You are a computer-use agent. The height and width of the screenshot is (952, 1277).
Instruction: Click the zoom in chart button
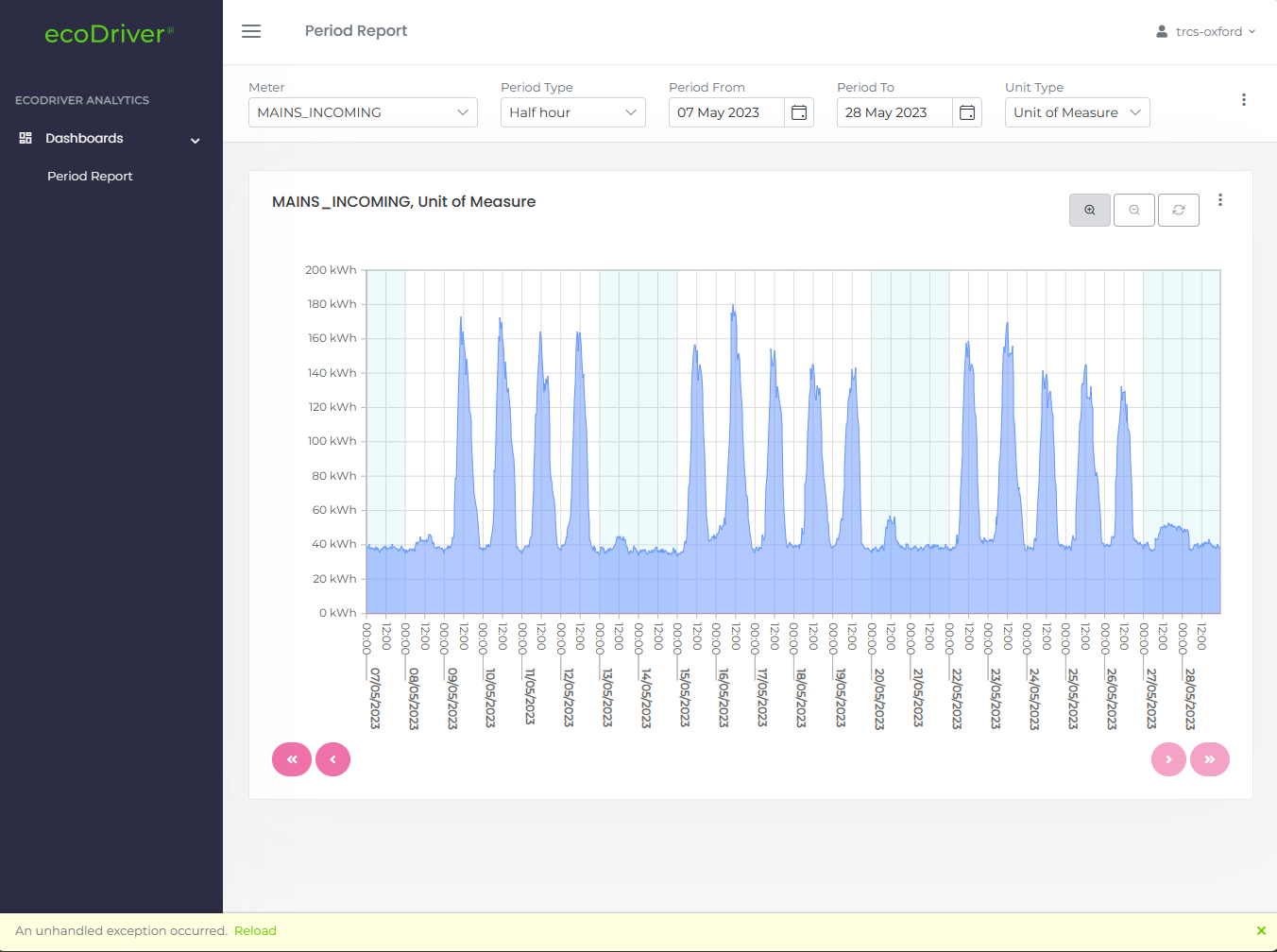[x=1090, y=210]
